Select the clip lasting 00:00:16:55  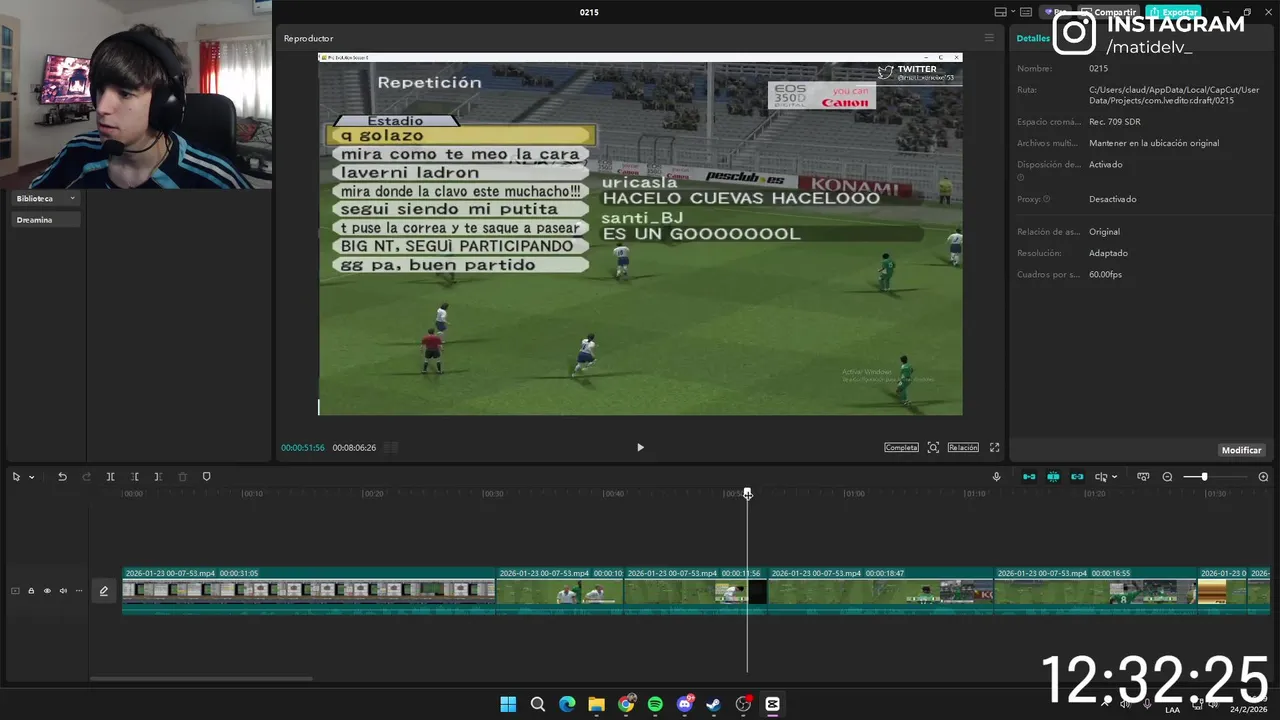(x=1096, y=591)
